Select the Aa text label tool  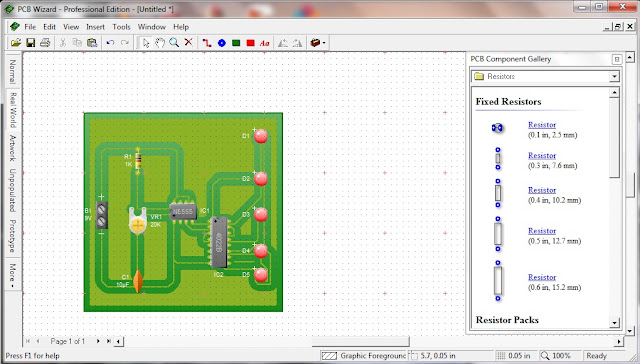tap(264, 43)
